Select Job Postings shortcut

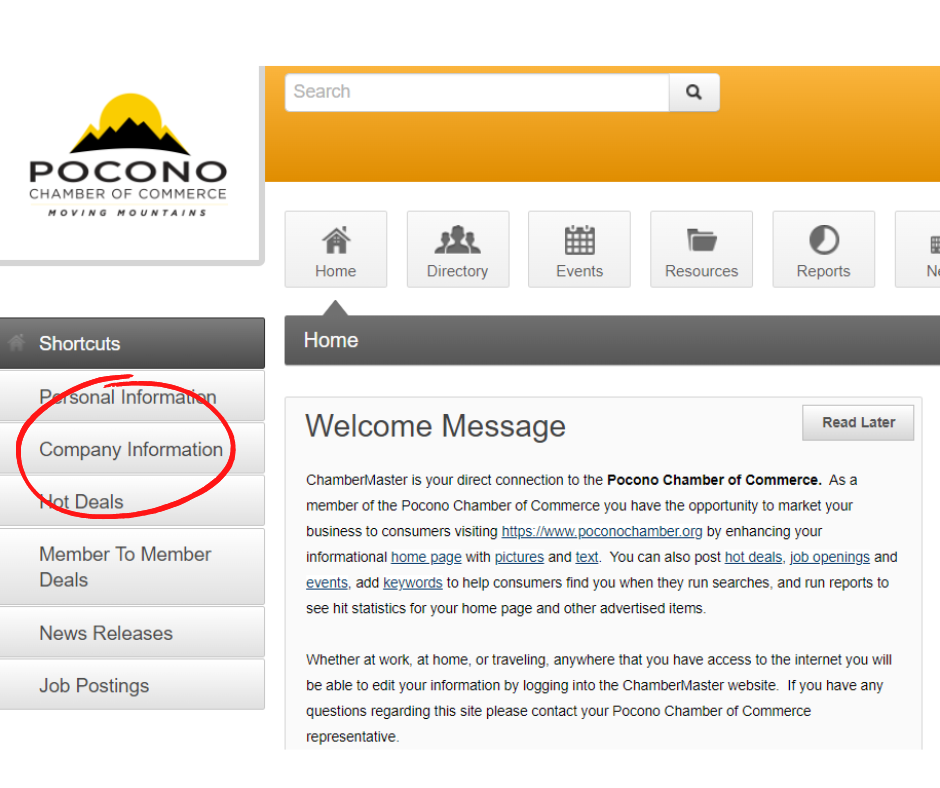(94, 685)
